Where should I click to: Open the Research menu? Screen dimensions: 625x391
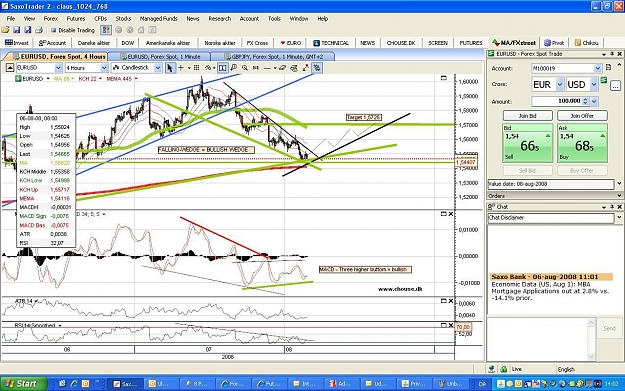click(220, 19)
